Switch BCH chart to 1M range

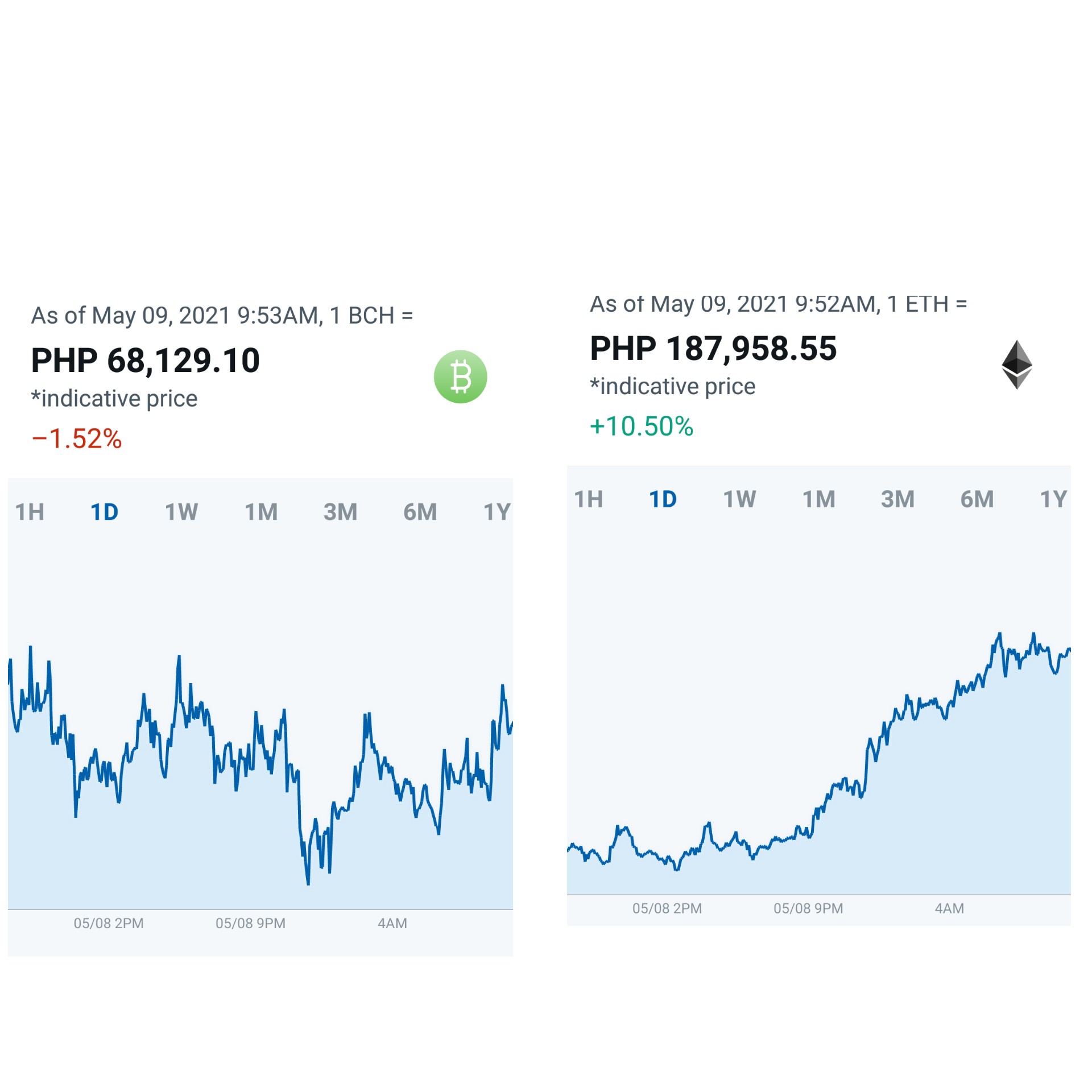(261, 512)
